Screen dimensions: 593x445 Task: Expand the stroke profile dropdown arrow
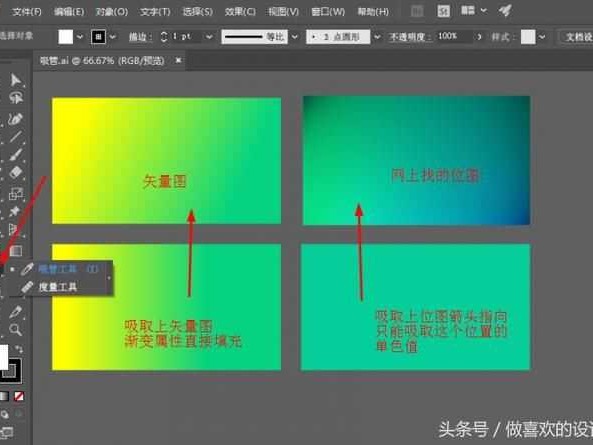coord(295,37)
